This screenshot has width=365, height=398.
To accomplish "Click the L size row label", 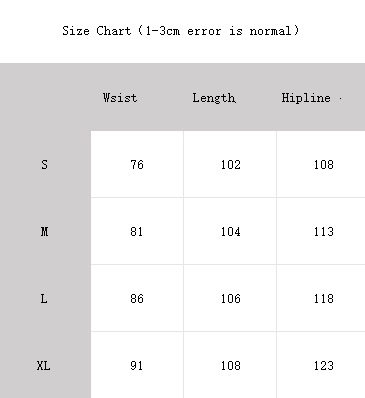I will (44, 299).
